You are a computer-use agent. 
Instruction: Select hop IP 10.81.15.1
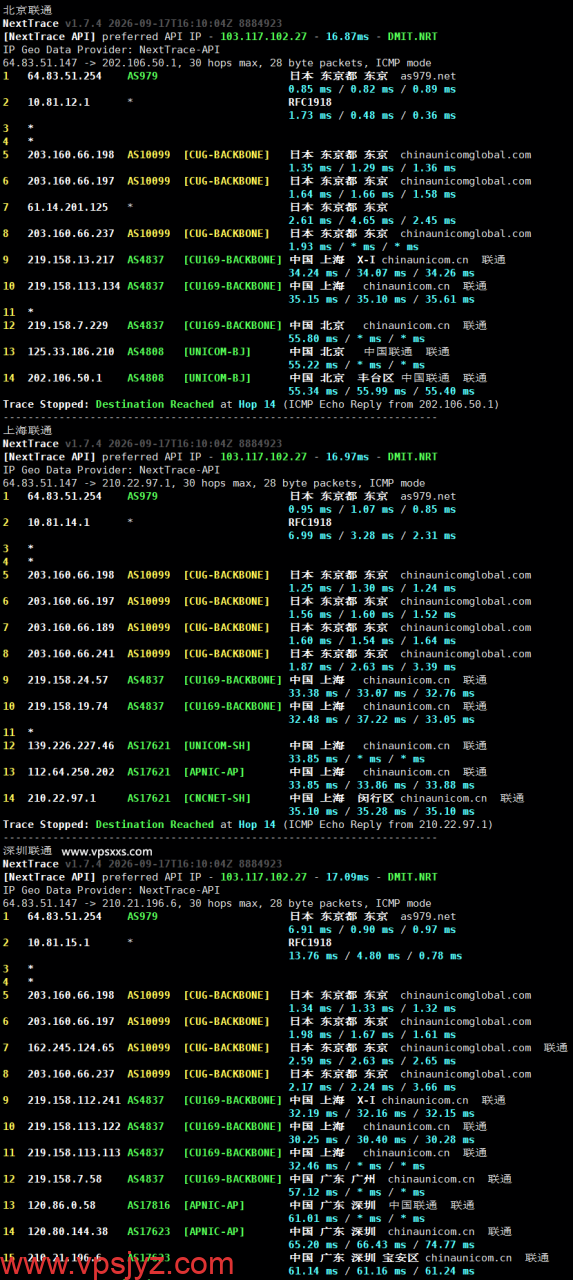tap(58, 942)
